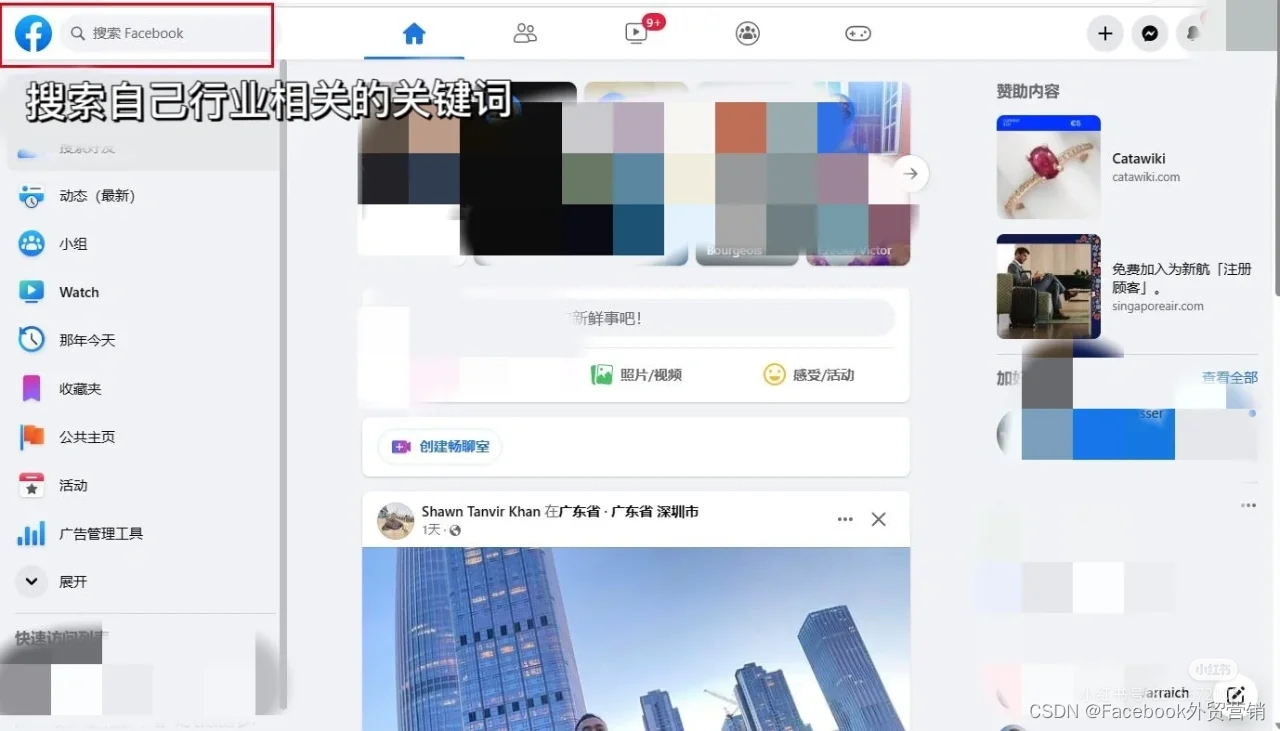Open the Catawiki ring ad image

(x=1049, y=167)
